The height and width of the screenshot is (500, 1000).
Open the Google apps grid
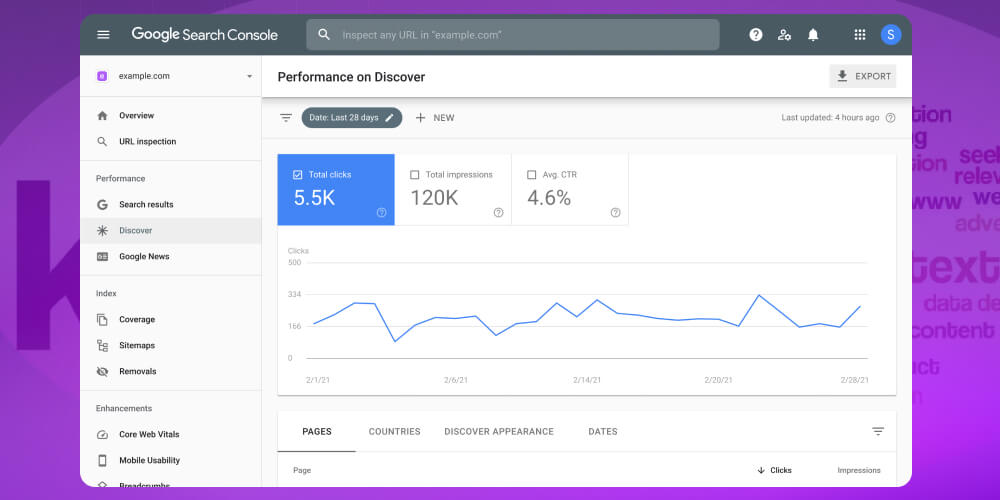[860, 35]
